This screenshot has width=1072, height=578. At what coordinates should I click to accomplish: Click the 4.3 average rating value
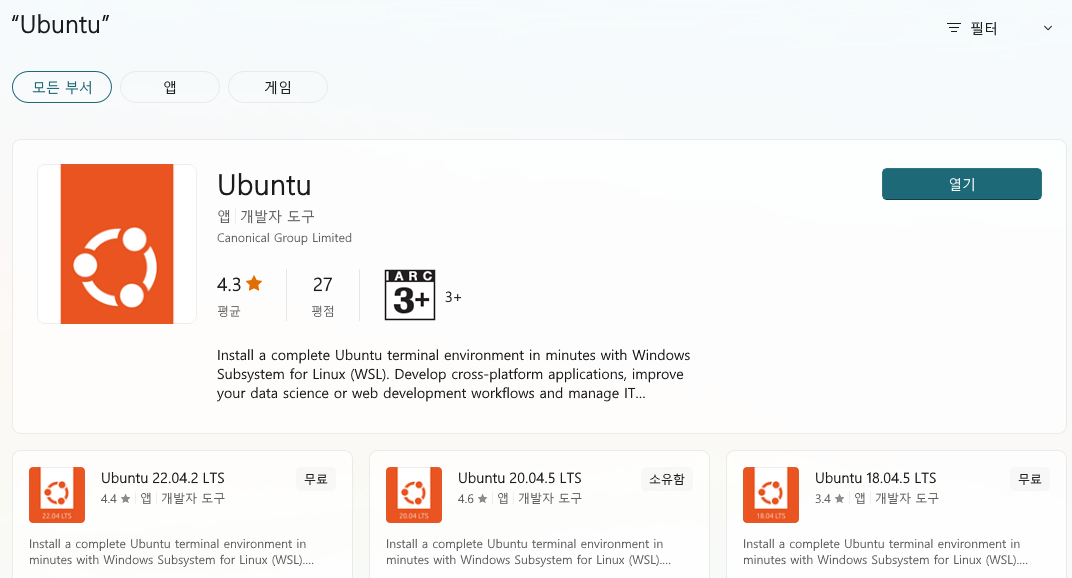229,284
